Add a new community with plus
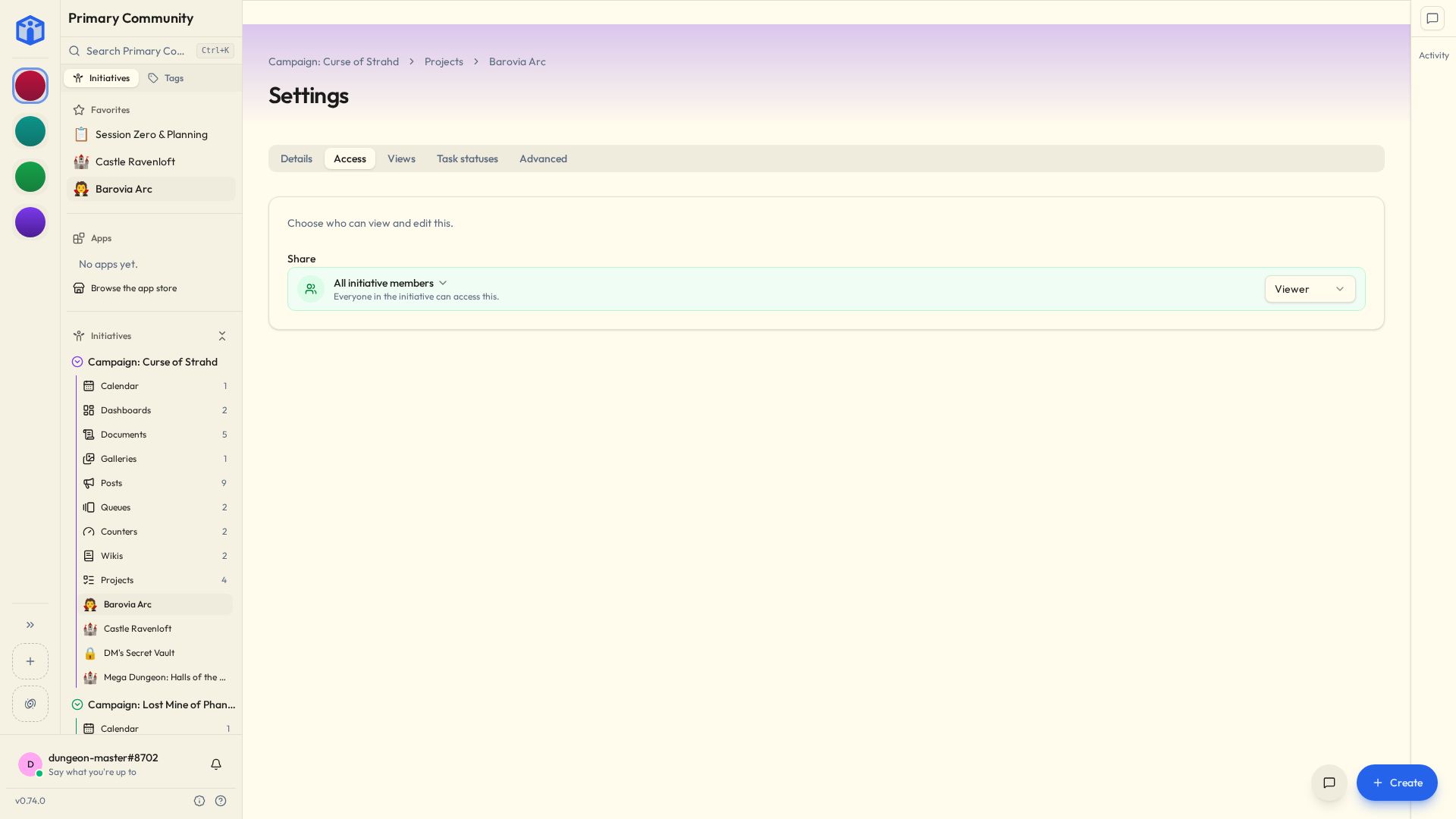The image size is (1456, 819). tap(30, 661)
